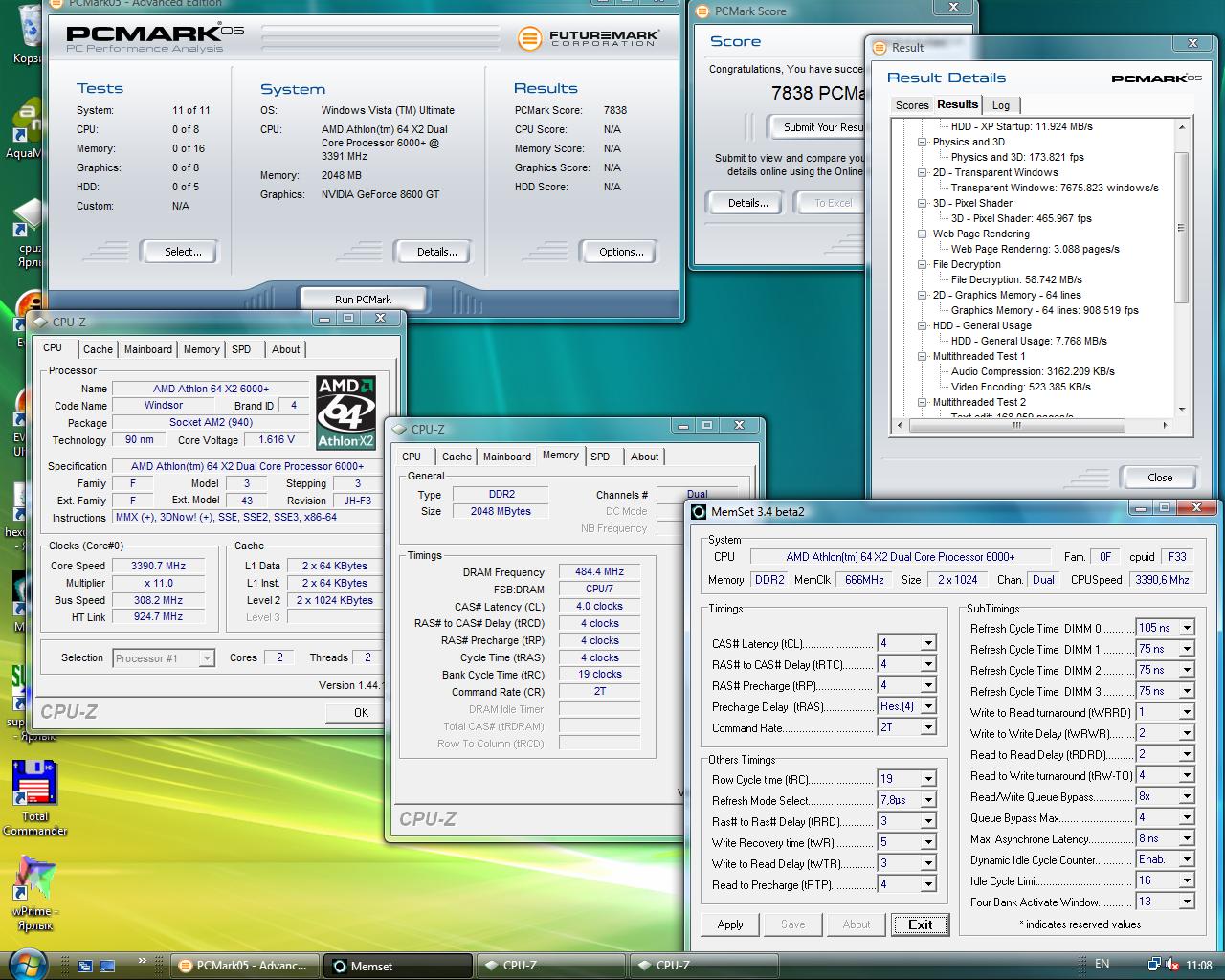Click the Recycle Bin desktop icon
The width and height of the screenshot is (1225, 980).
tap(29, 33)
